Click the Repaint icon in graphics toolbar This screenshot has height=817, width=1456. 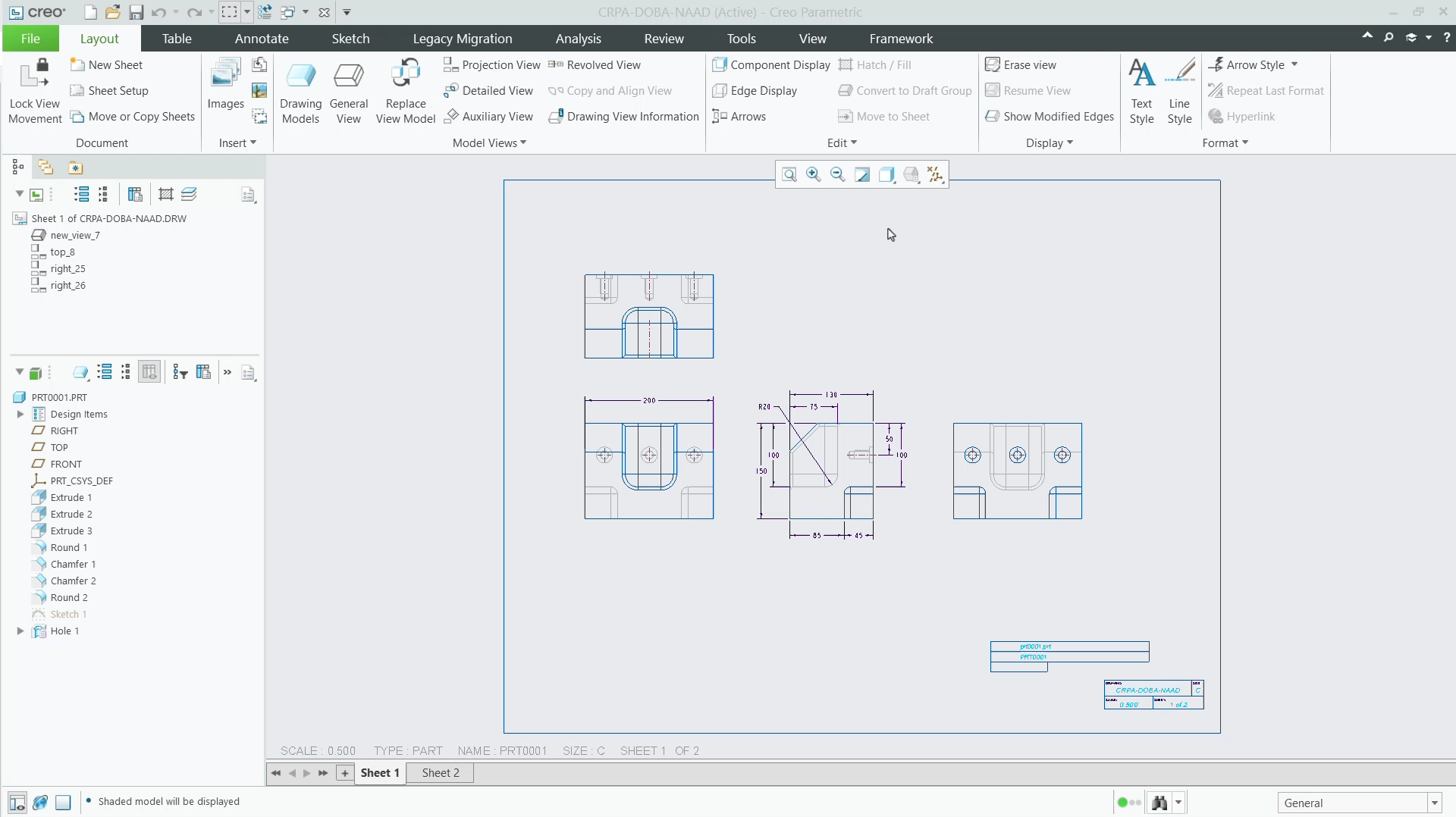pyautogui.click(x=862, y=175)
